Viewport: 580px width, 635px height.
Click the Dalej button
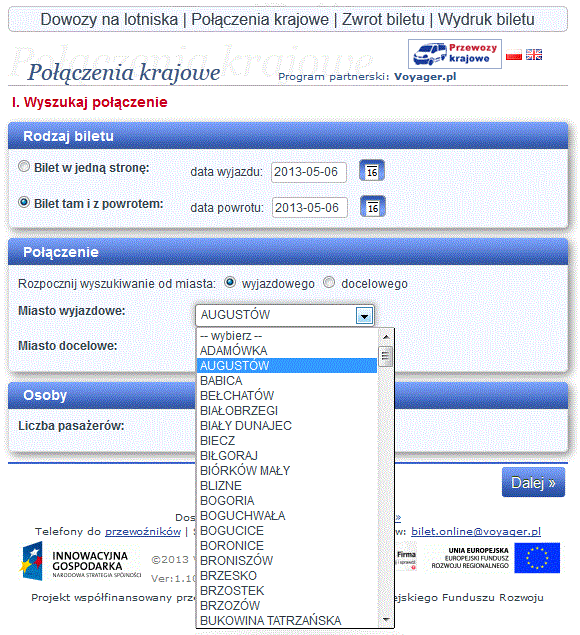pyautogui.click(x=533, y=482)
